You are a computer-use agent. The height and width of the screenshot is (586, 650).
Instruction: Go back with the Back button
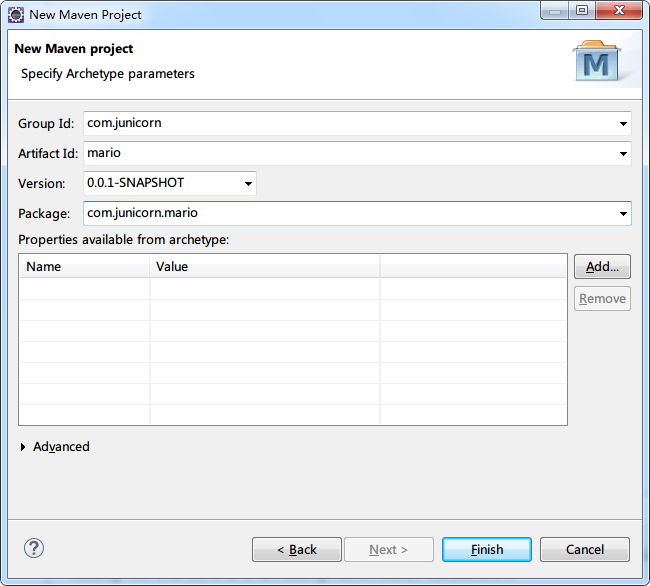point(297,550)
